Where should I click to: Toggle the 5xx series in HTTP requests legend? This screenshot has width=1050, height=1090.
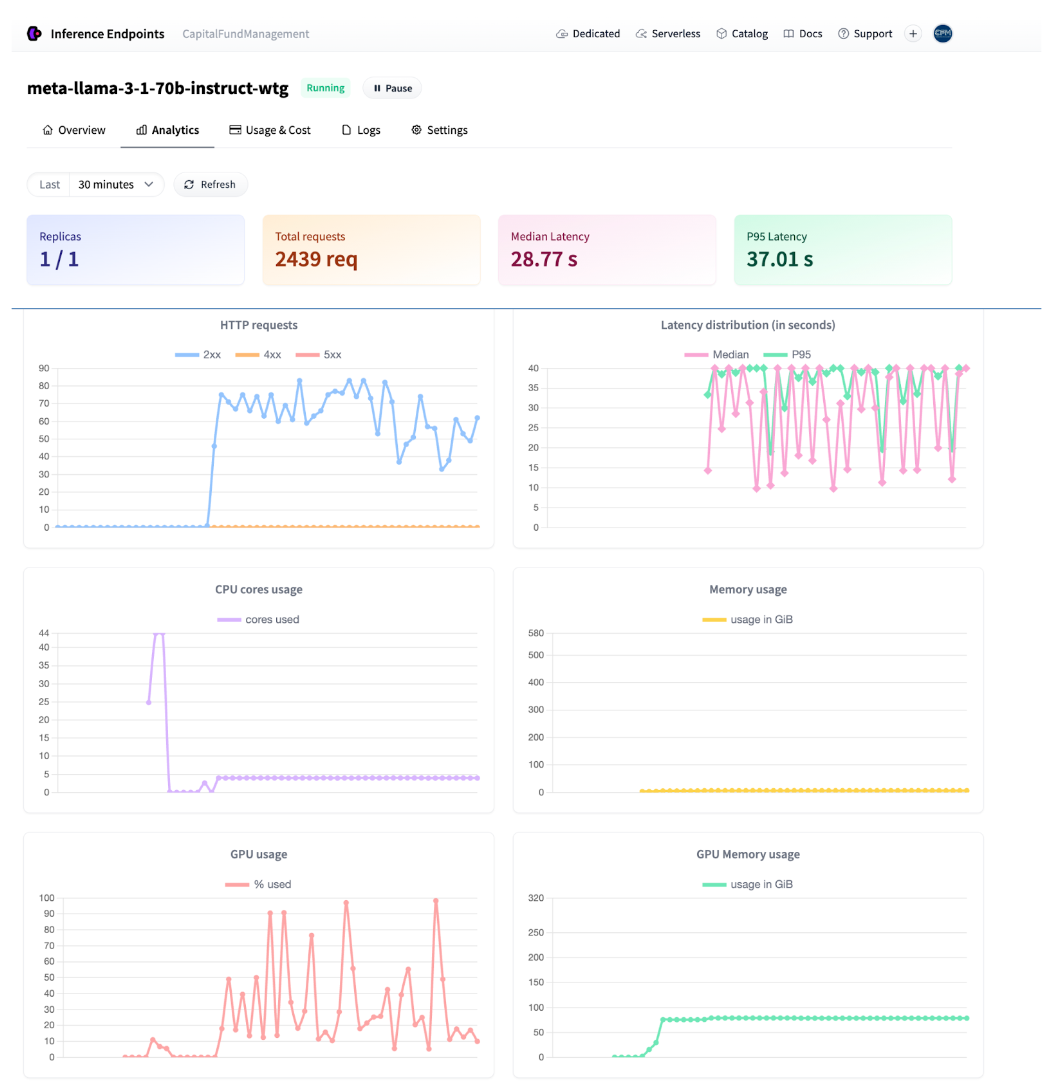click(x=316, y=355)
